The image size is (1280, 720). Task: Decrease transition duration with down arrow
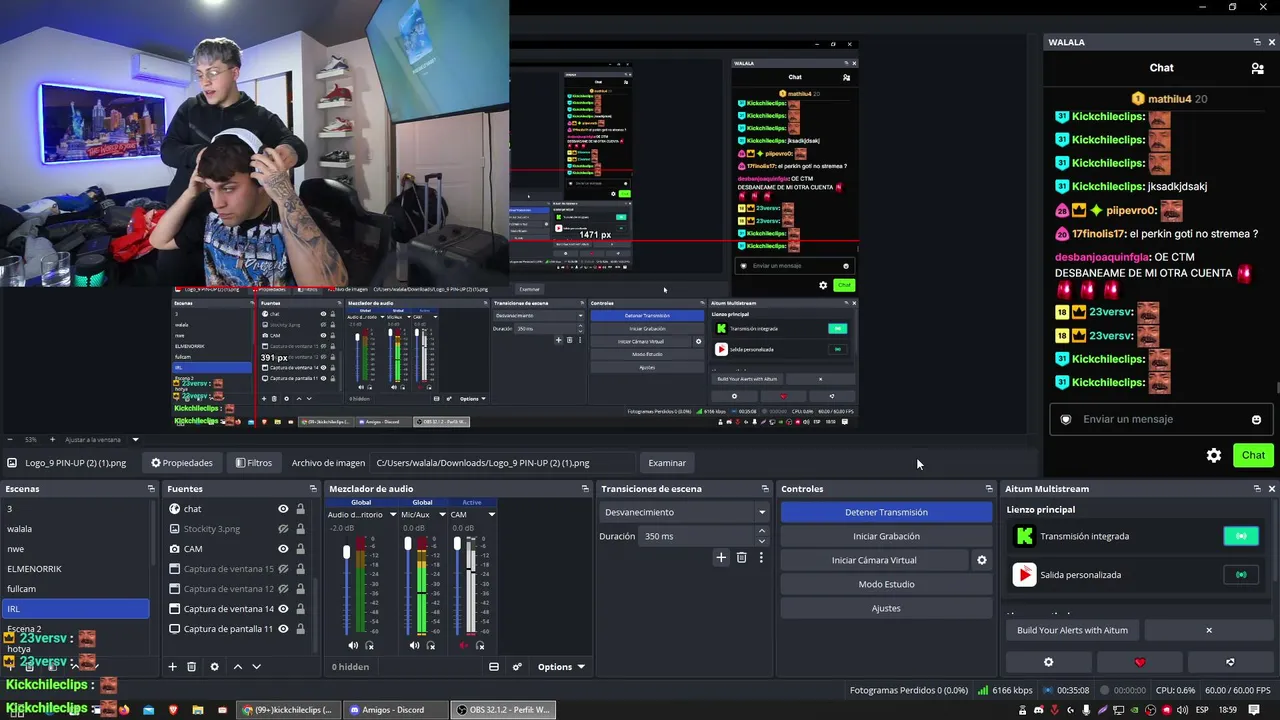(762, 540)
